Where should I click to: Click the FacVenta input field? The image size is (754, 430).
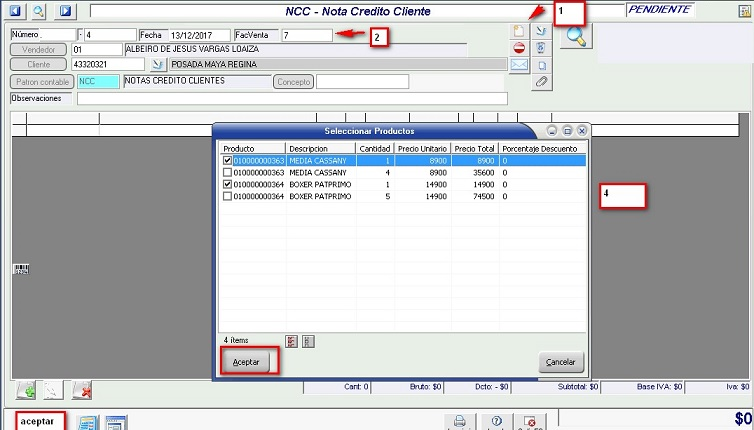306,35
